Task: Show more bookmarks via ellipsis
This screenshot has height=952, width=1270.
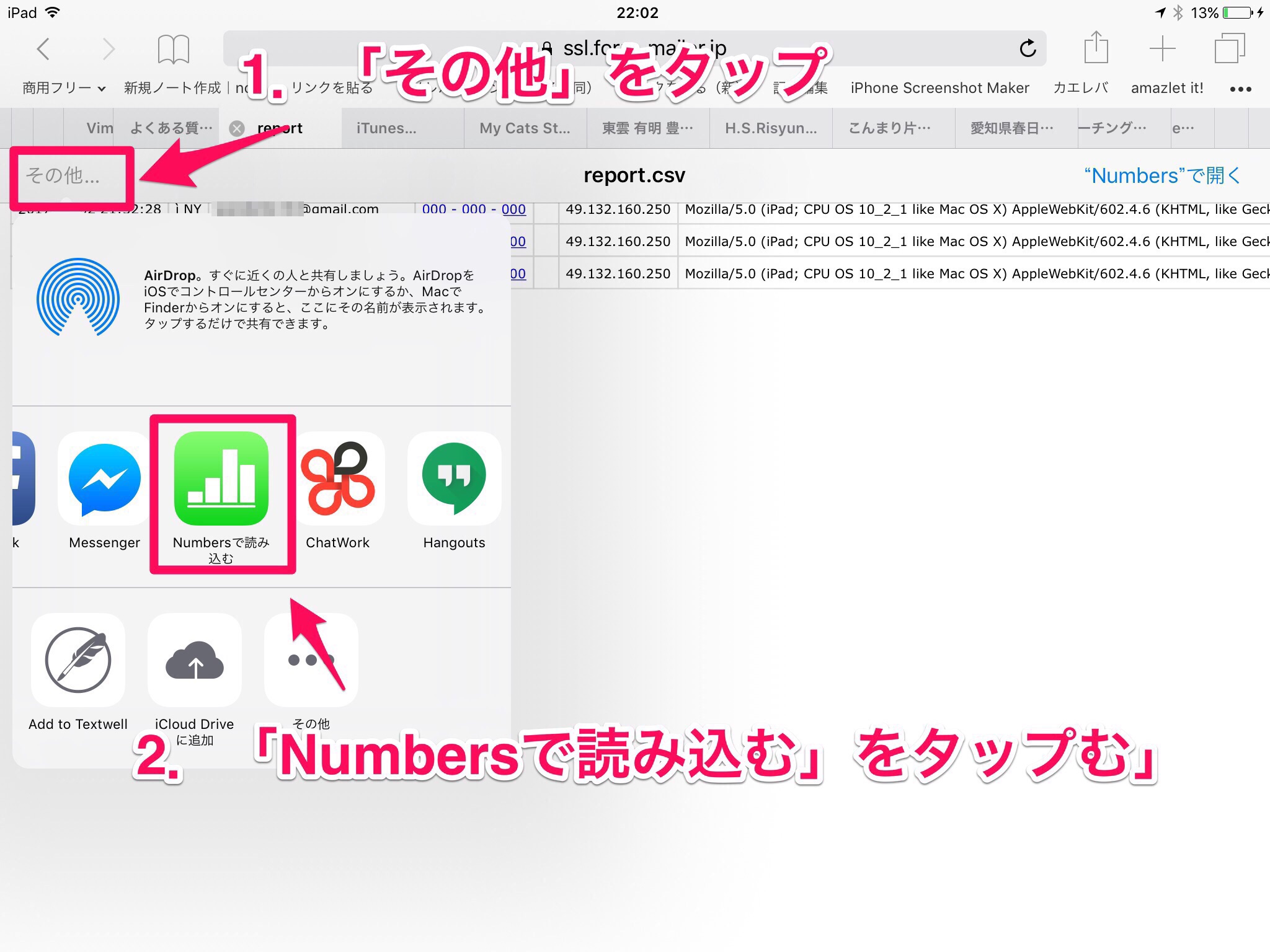Action: pos(1240,89)
